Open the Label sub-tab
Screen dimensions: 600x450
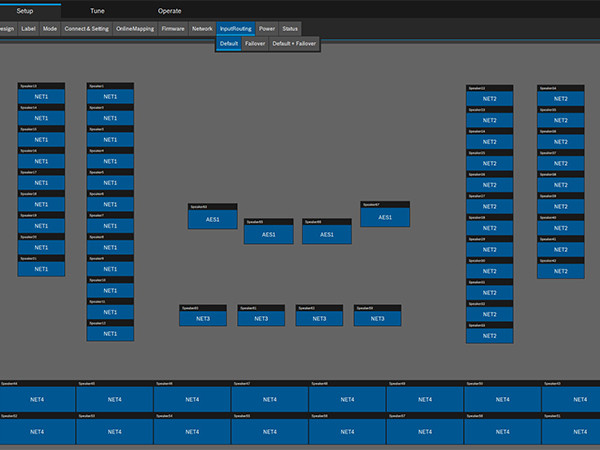point(28,29)
